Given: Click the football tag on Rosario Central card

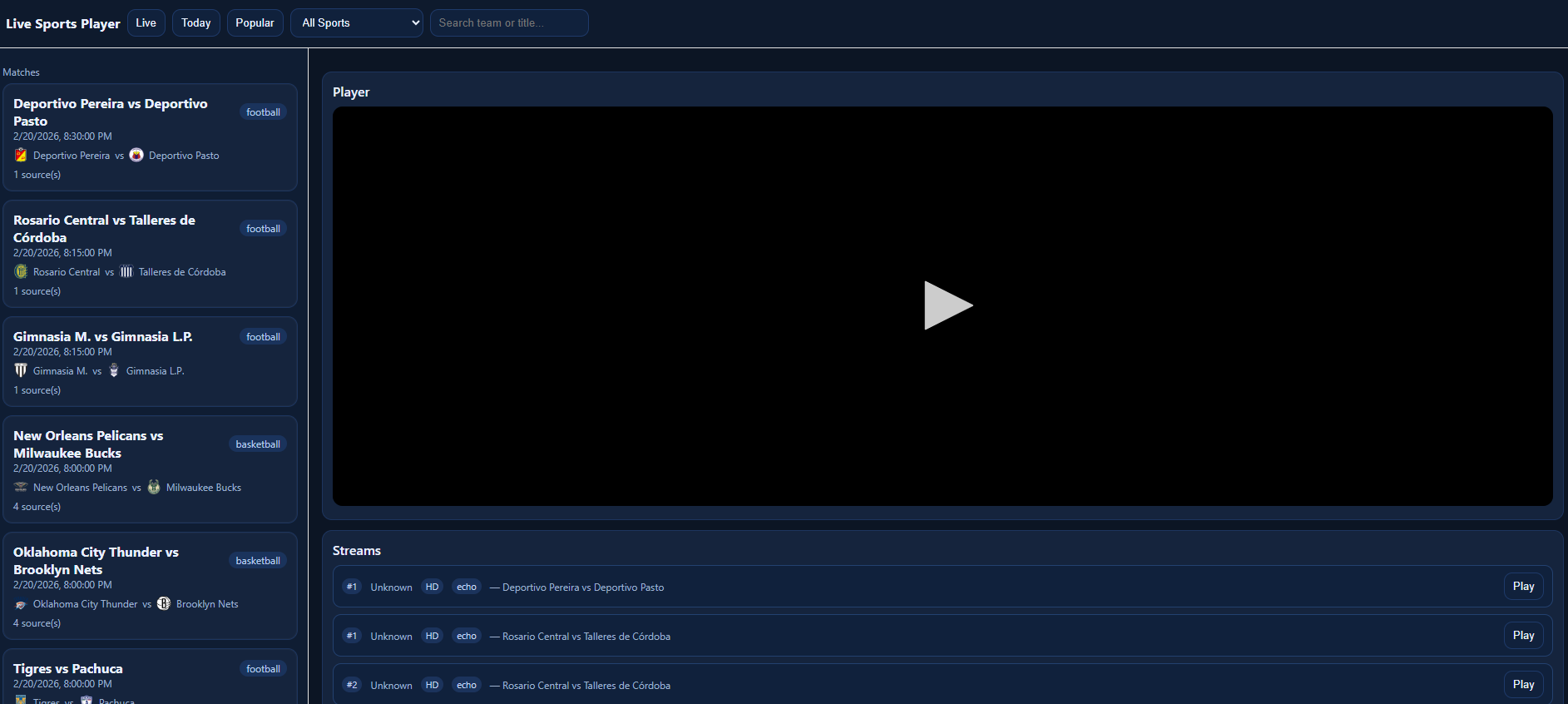Looking at the screenshot, I should pos(263,229).
